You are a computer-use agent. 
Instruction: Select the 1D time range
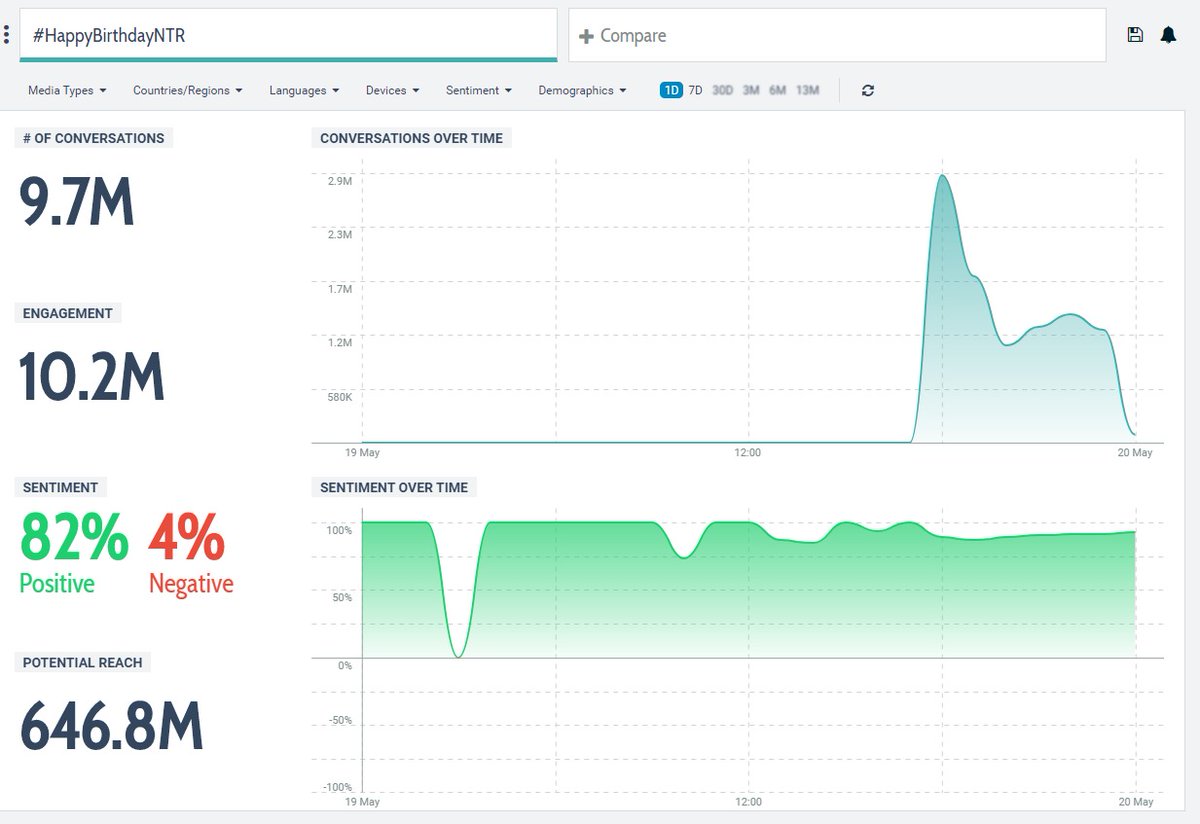[x=670, y=90]
